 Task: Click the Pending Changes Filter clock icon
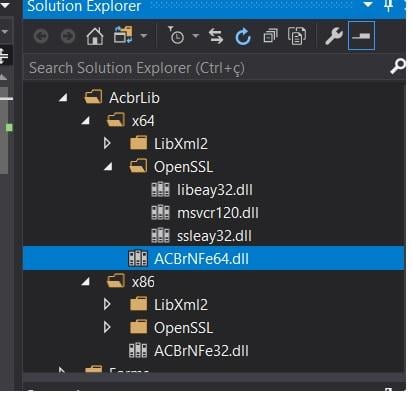pos(176,35)
